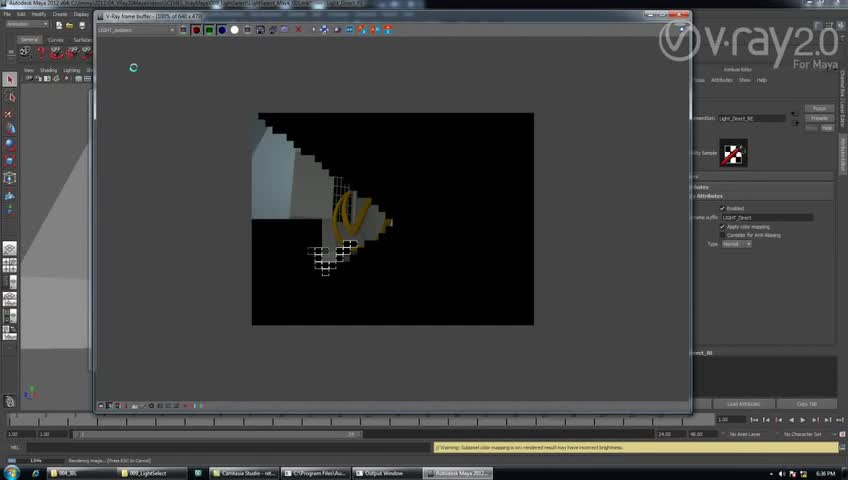
Task: Edit the Light_Direct_RE name field
Action: coord(752,118)
